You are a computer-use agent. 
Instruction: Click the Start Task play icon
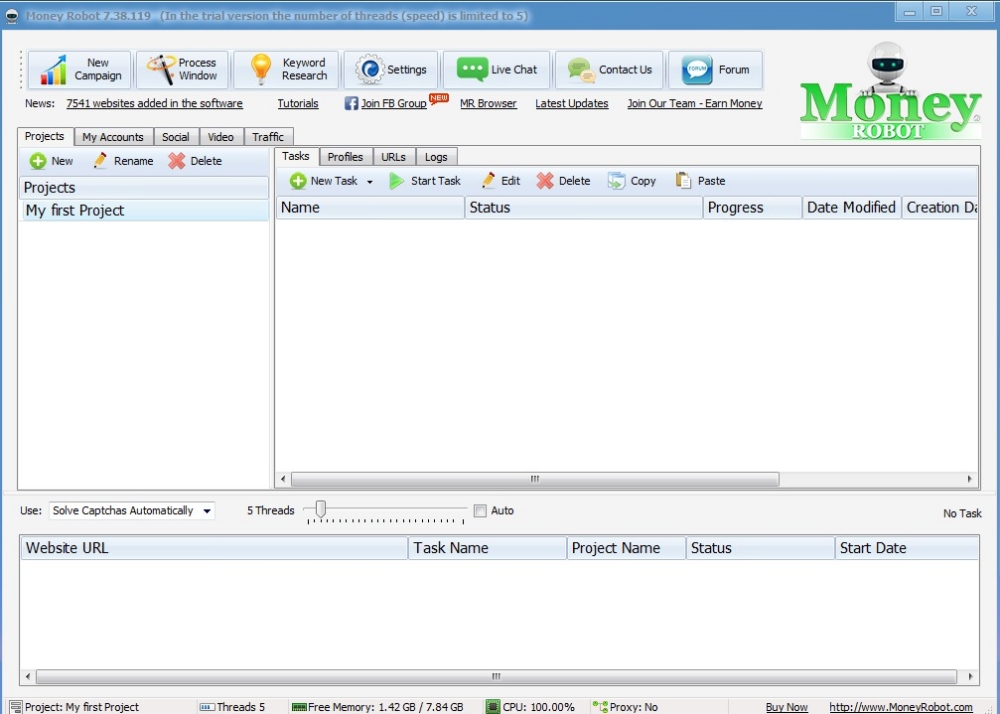coord(397,181)
